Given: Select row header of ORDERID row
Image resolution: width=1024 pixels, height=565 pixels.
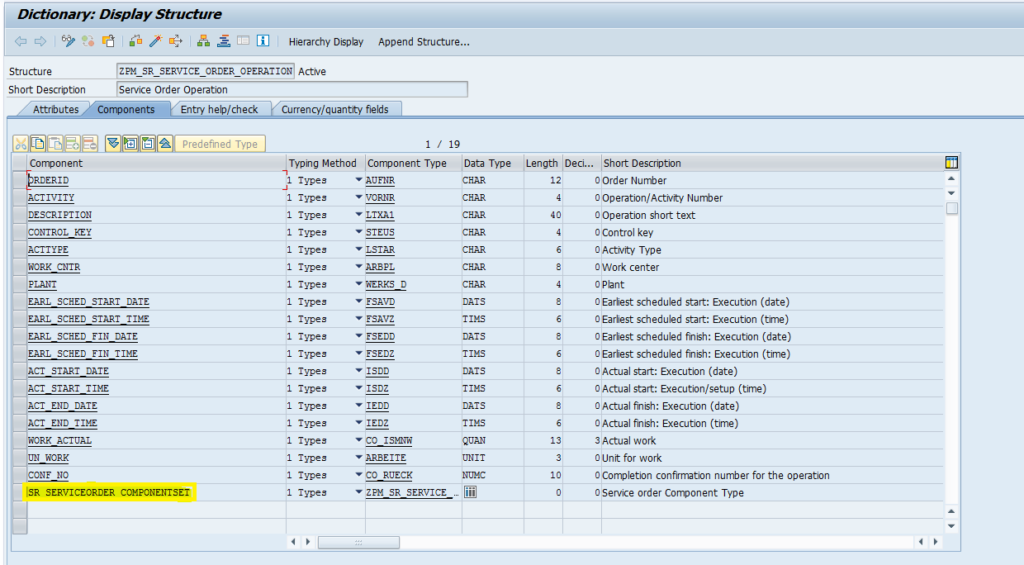Looking at the screenshot, I should [20, 180].
